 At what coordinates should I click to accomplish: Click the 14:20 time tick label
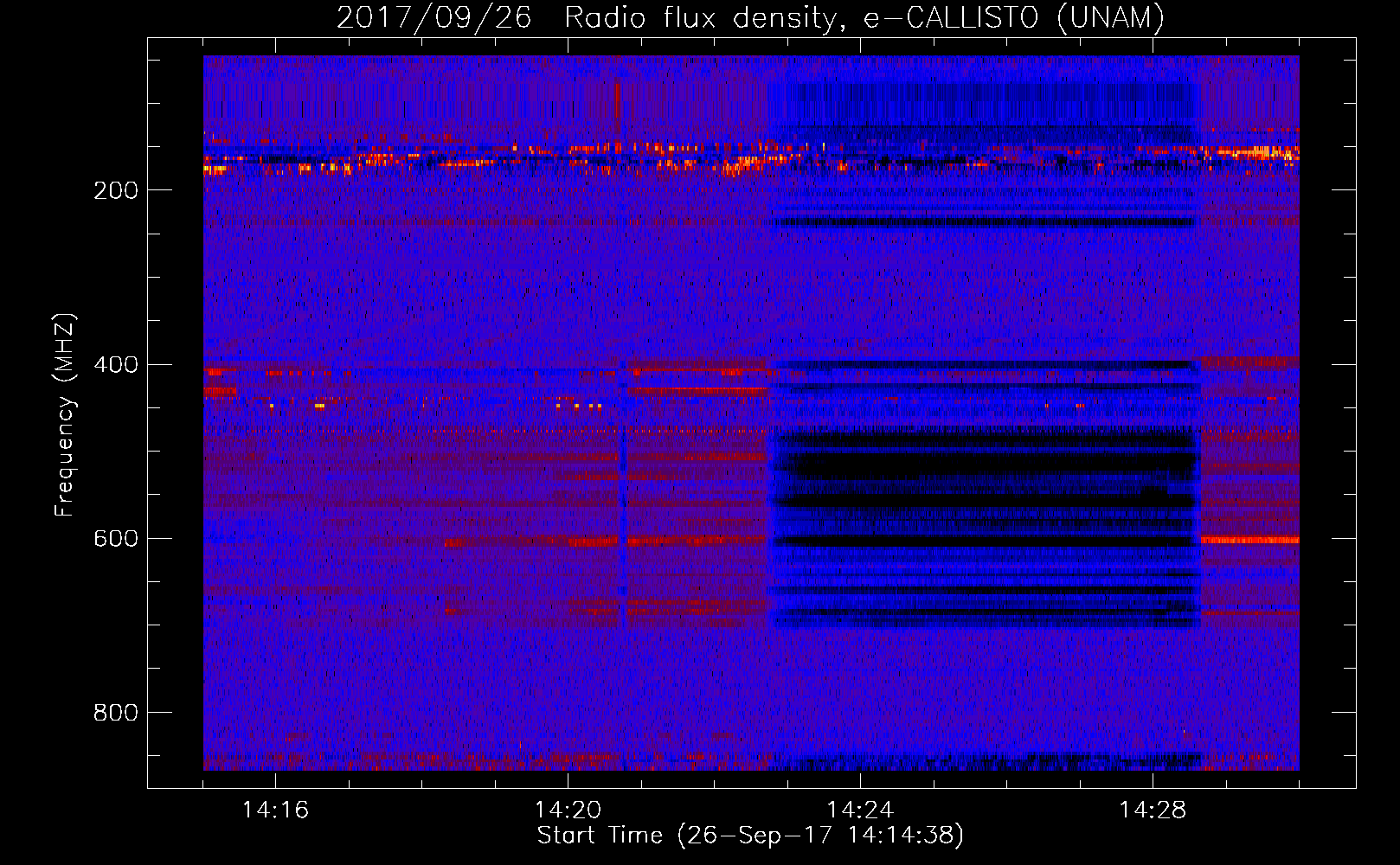tap(568, 811)
